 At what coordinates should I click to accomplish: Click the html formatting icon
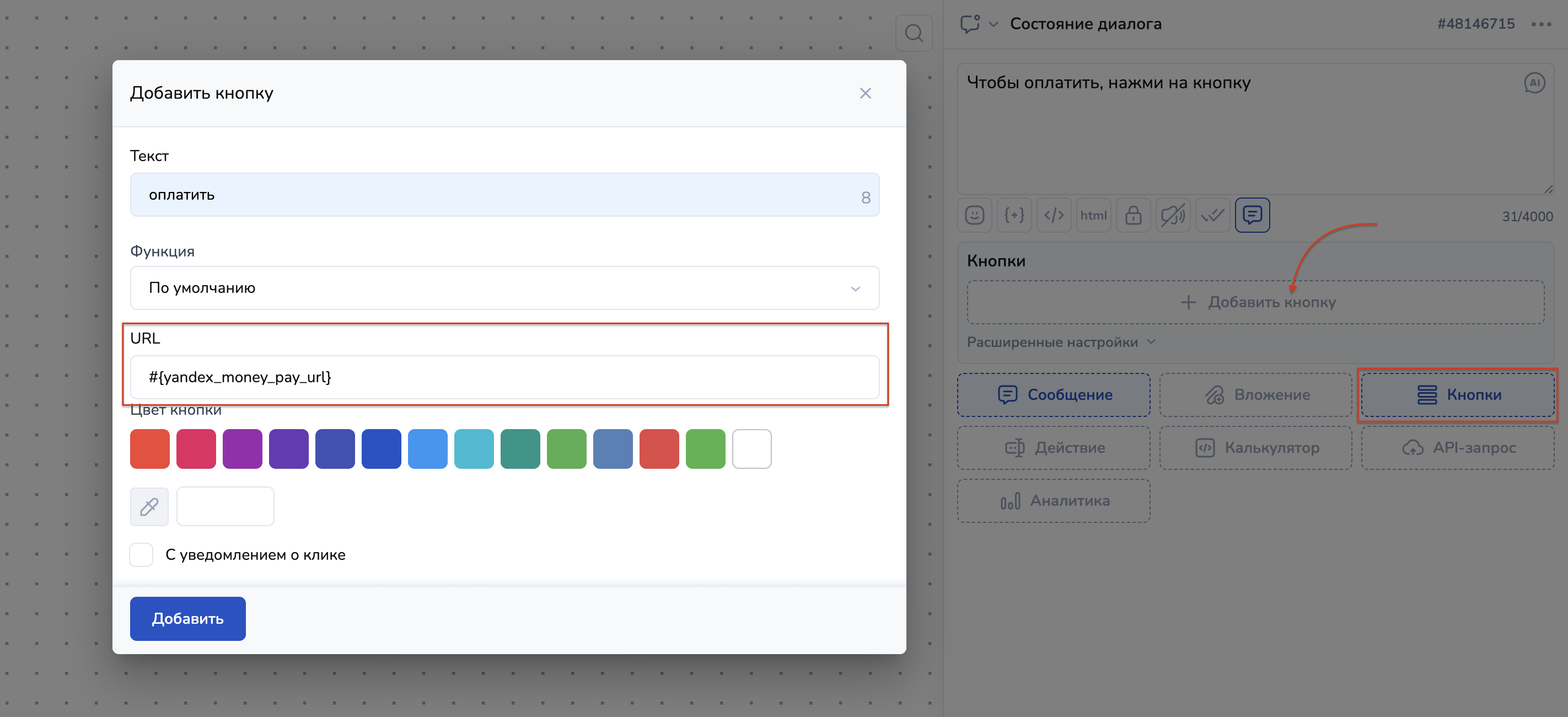click(1093, 215)
